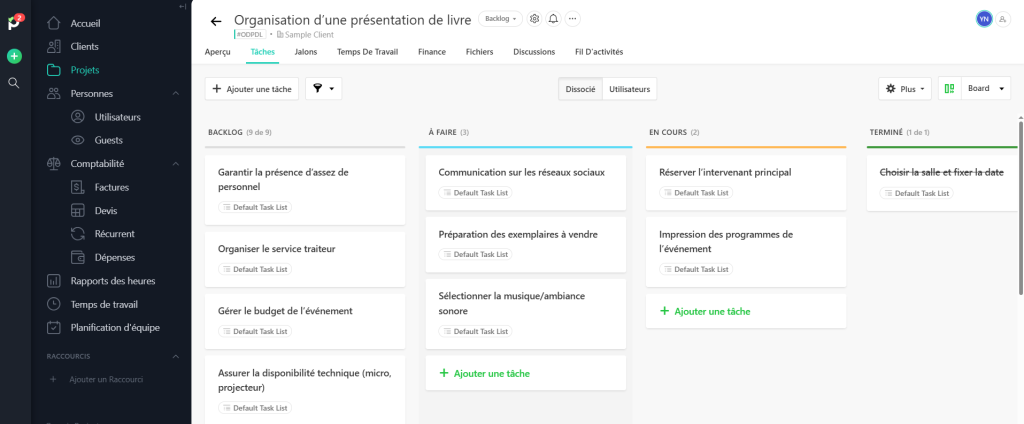Image resolution: width=1024 pixels, height=424 pixels.
Task: Open the Comptabilité menu item
Action: click(x=97, y=163)
